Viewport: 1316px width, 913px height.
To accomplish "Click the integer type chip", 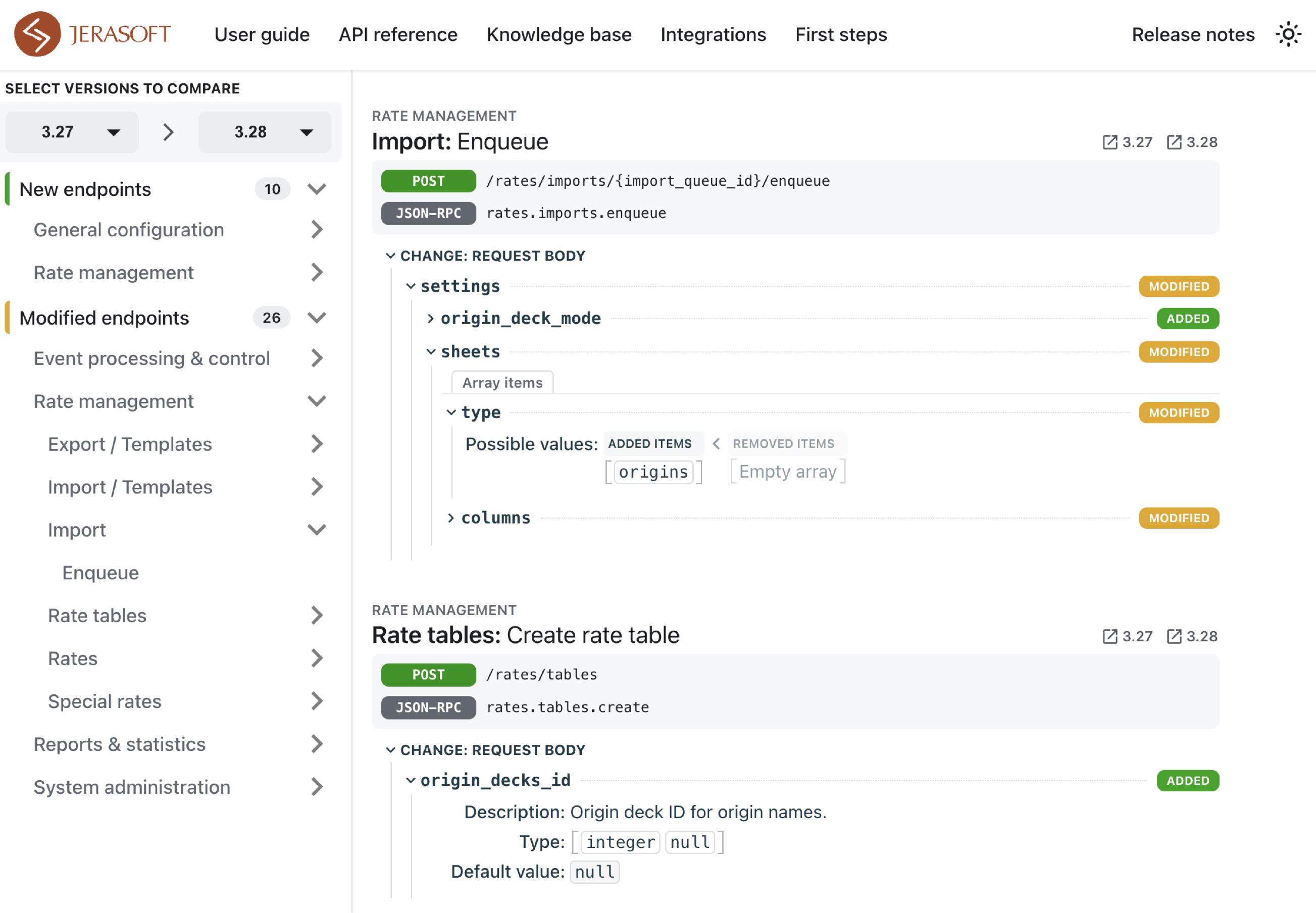I will [x=621, y=842].
